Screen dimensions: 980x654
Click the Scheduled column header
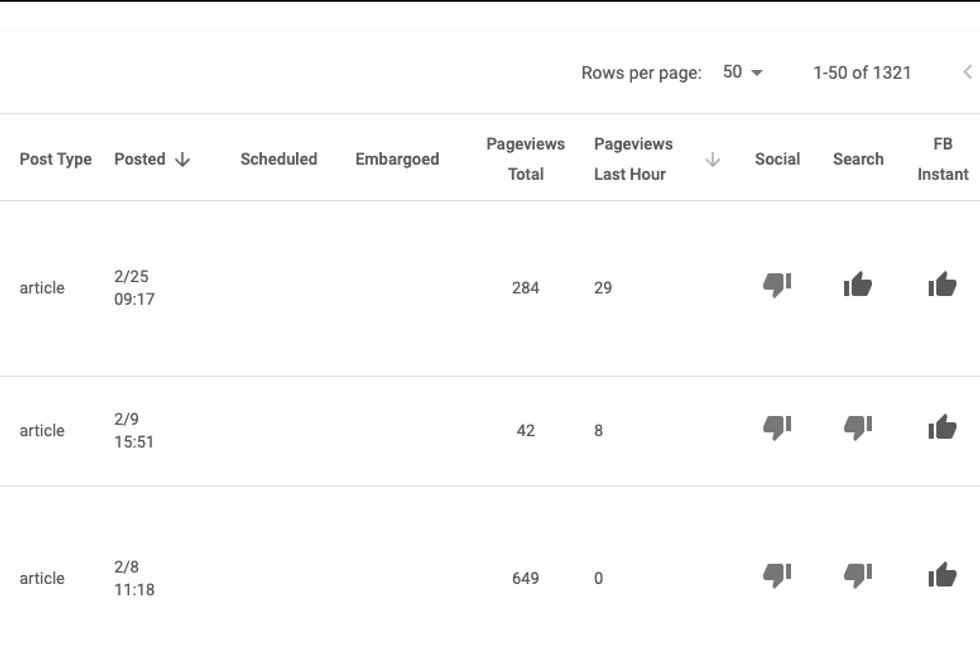tap(278, 159)
